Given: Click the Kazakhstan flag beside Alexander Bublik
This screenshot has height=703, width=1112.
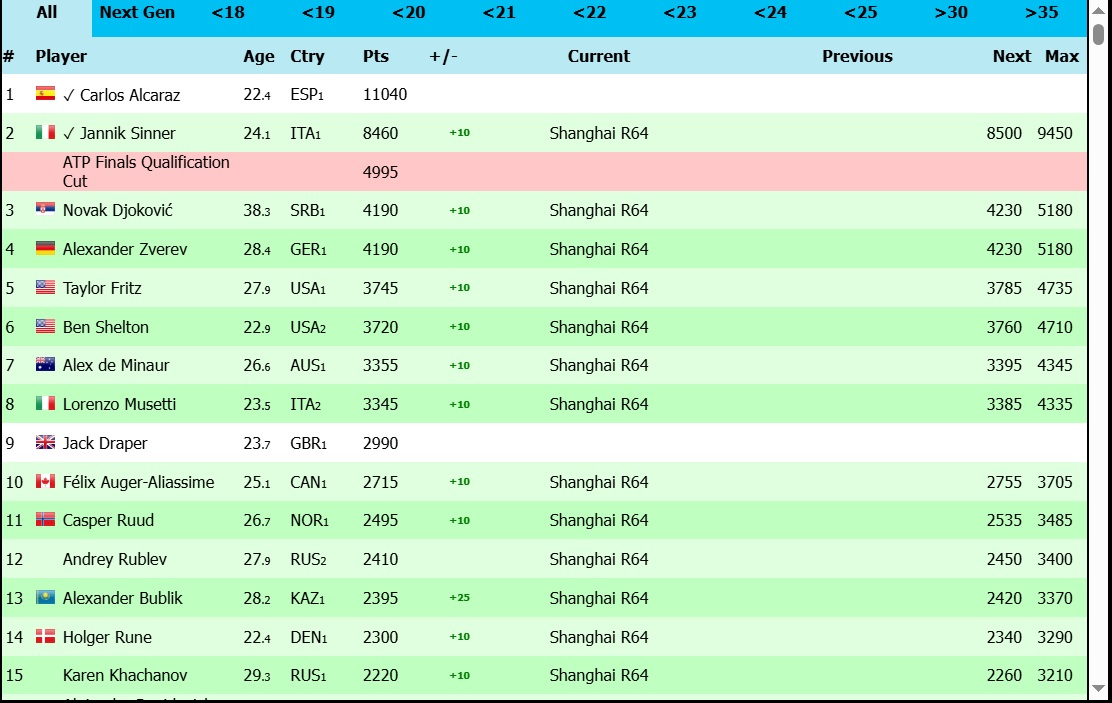Looking at the screenshot, I should pos(45,598).
